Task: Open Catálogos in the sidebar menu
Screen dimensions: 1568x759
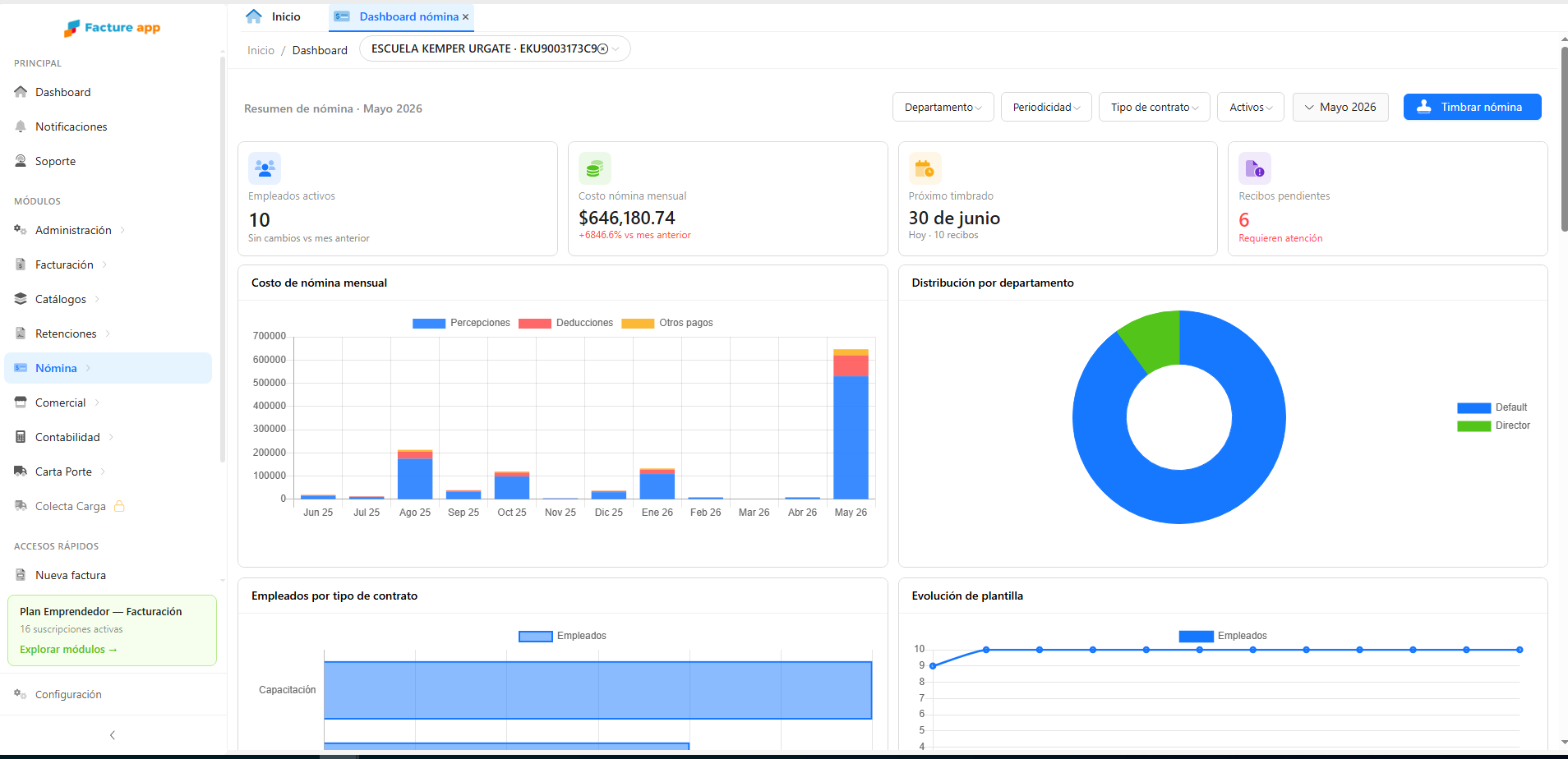Action: click(108, 299)
